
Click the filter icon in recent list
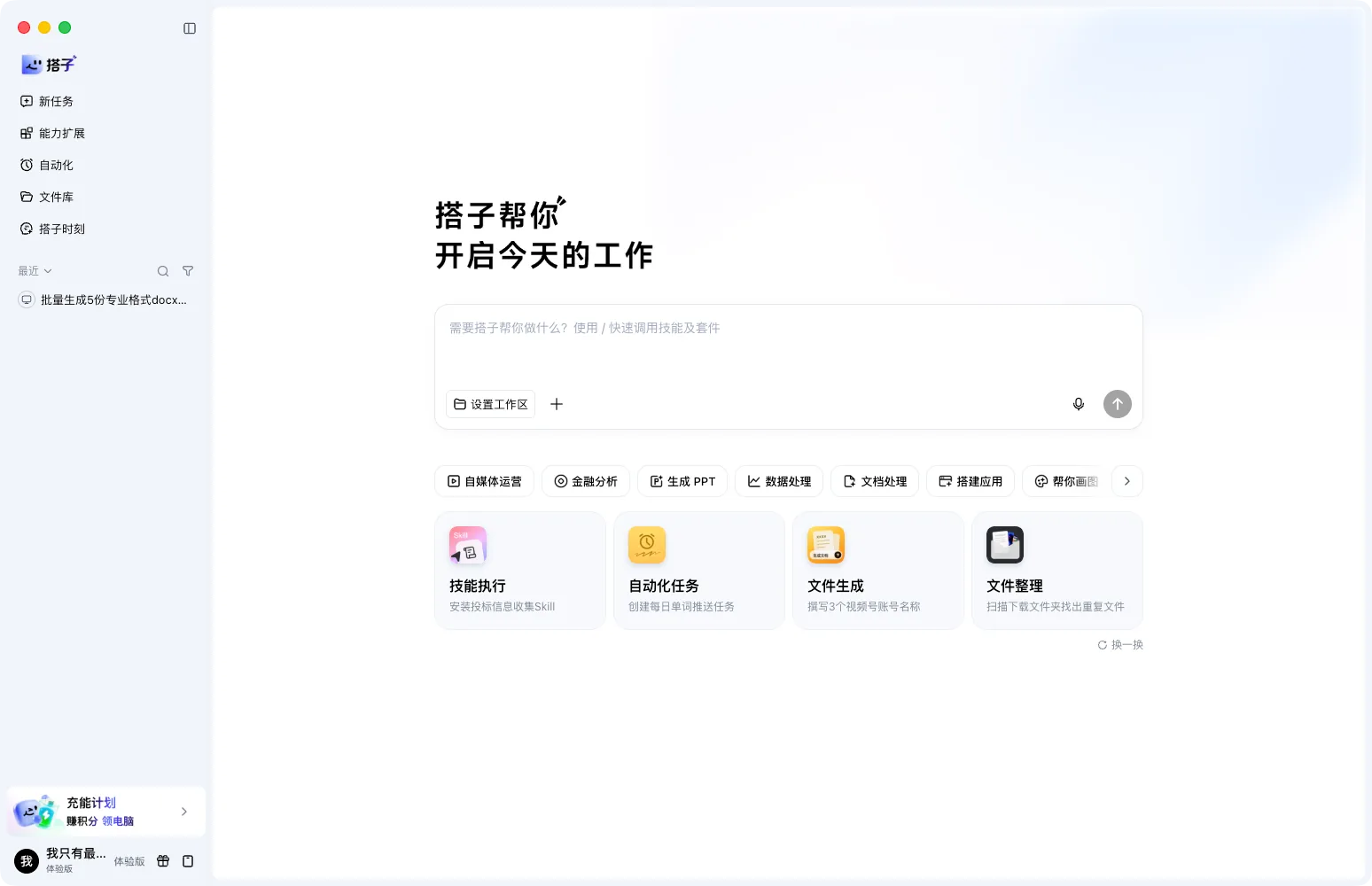(x=188, y=271)
